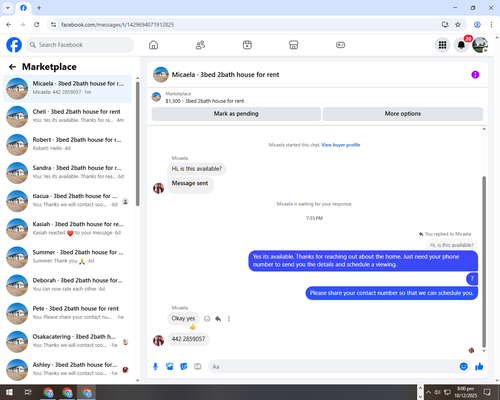Send a thumbs-up like
This screenshot has height=400, width=500.
[x=479, y=367]
